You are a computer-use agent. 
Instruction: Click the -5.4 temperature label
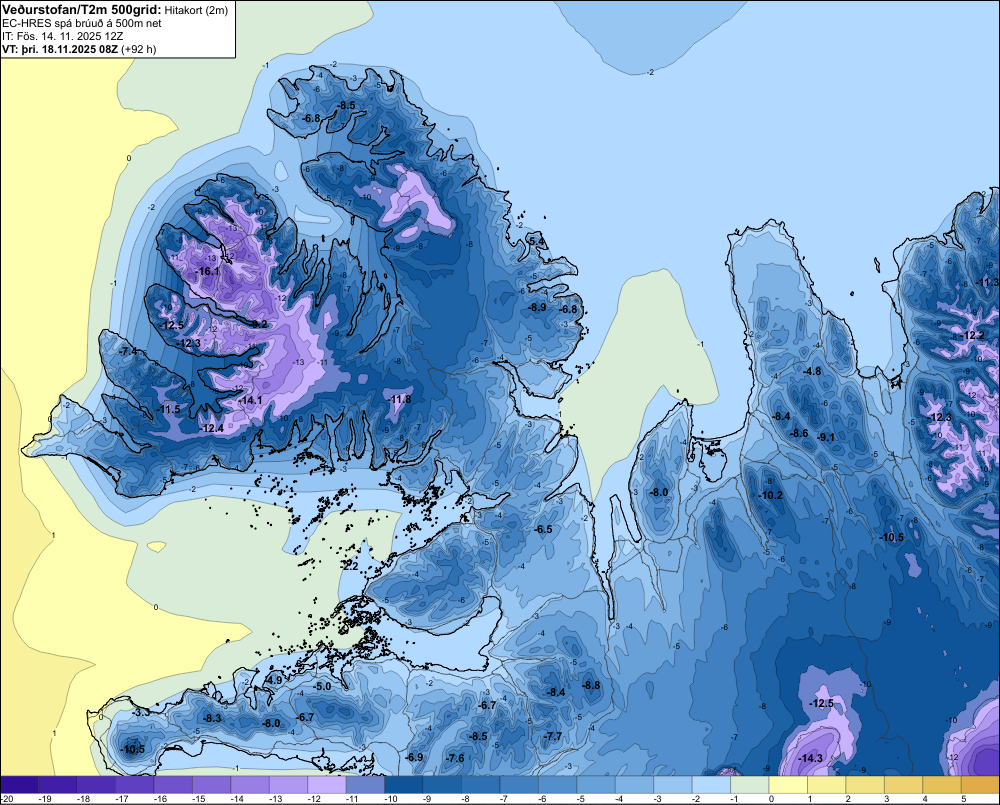(537, 241)
